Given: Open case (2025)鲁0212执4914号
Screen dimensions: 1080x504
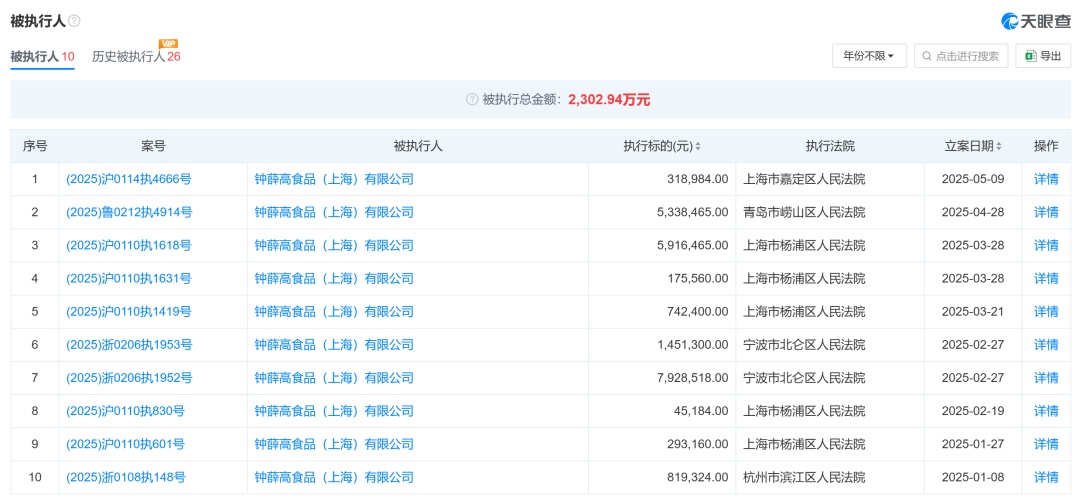Looking at the screenshot, I should (x=128, y=212).
